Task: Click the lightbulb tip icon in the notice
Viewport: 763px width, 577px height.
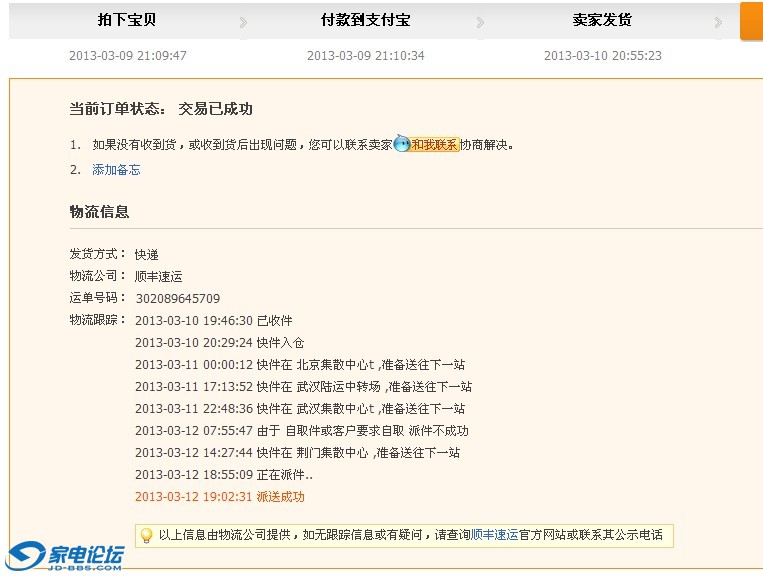Action: (146, 535)
